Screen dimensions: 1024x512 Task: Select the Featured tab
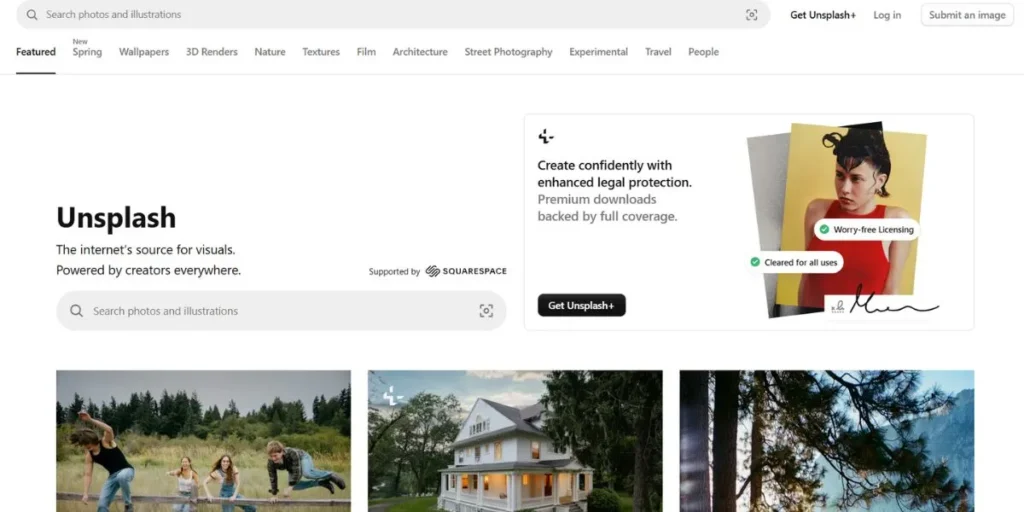[36, 52]
